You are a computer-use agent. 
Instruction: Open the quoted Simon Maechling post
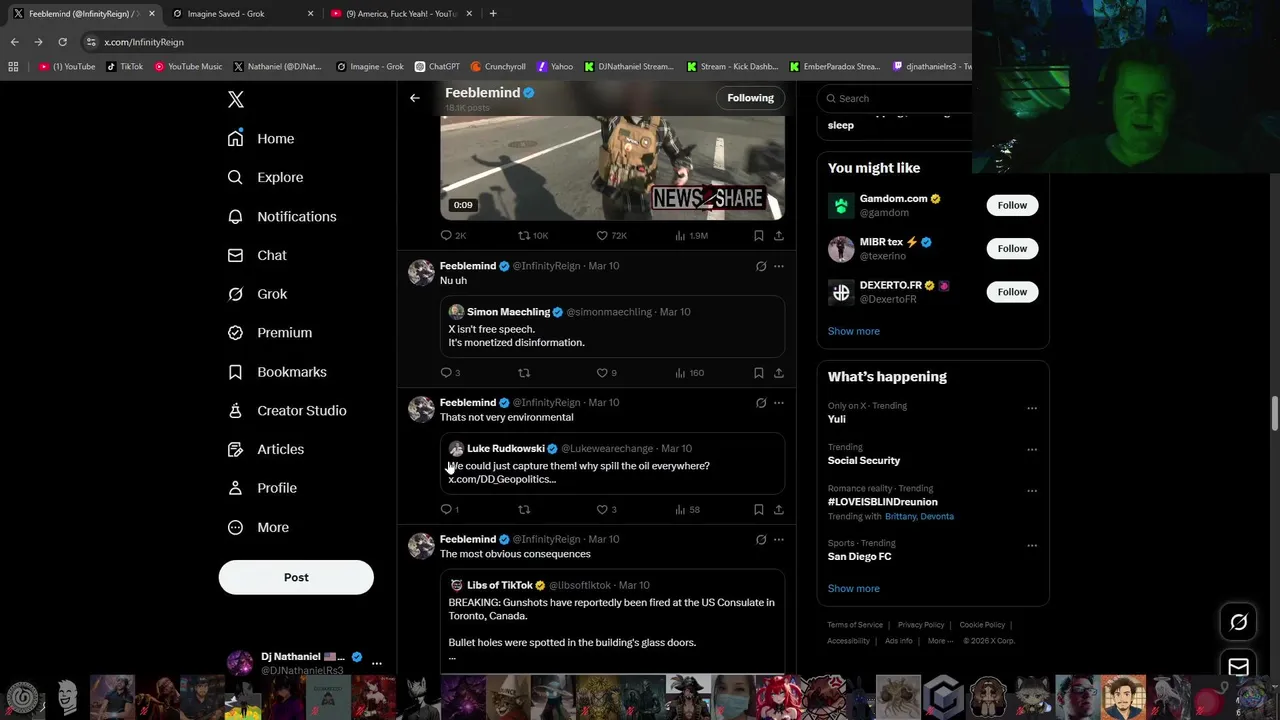tap(612, 325)
